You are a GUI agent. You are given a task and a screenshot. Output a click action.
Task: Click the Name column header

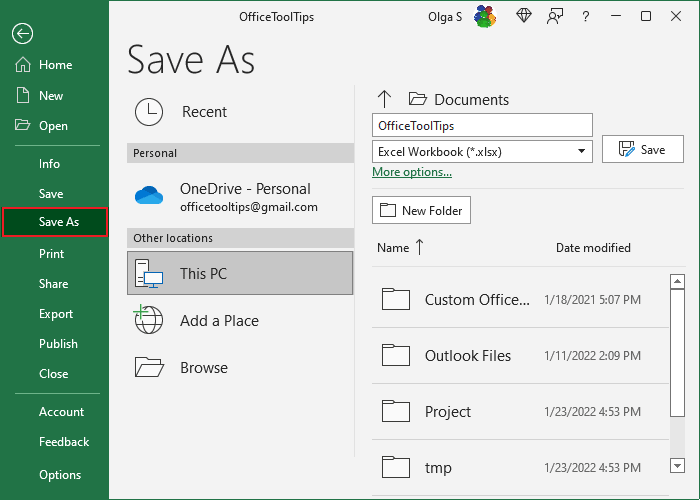(393, 248)
